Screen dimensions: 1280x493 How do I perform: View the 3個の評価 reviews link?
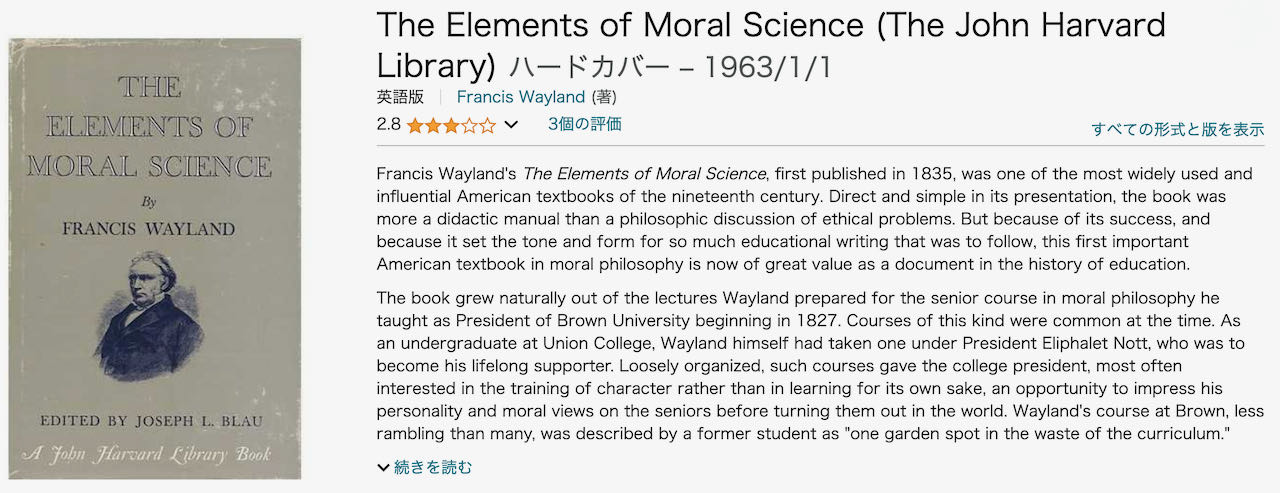tap(584, 124)
